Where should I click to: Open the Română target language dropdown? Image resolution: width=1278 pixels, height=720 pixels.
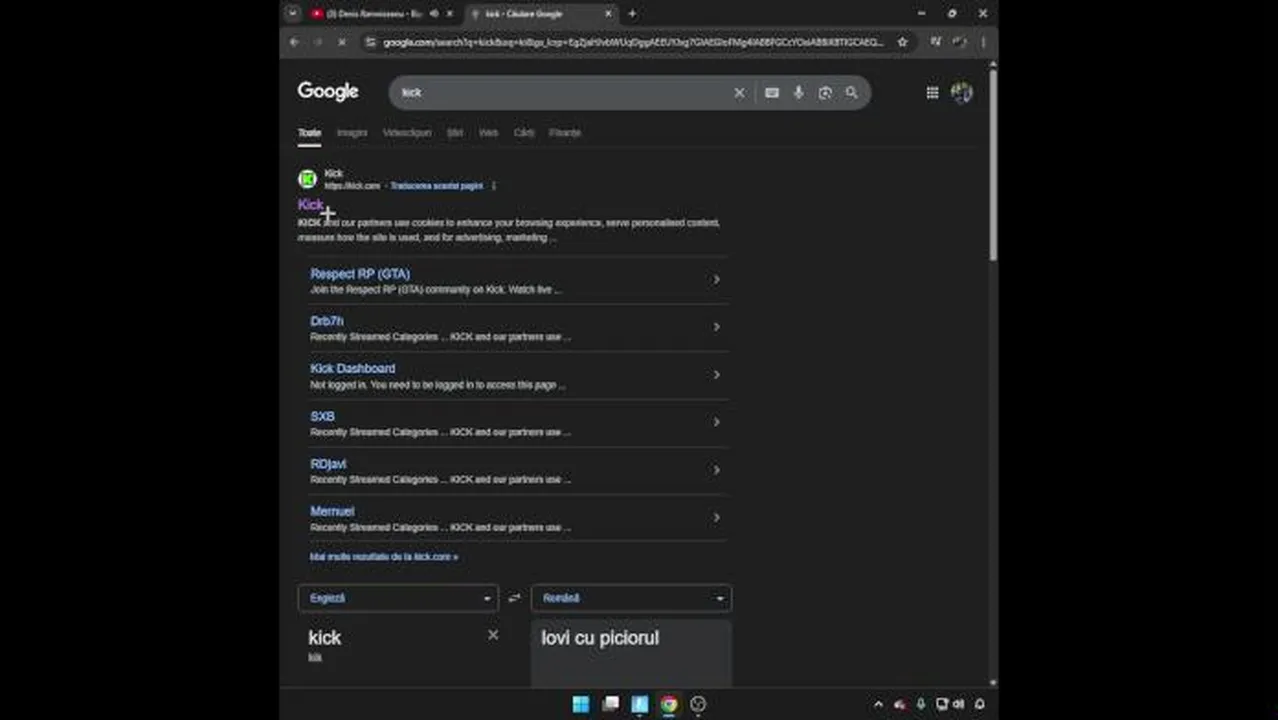click(631, 598)
